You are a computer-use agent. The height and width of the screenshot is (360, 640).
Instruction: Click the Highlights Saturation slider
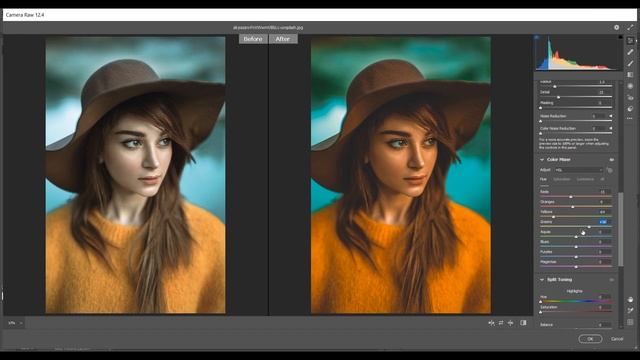(576, 311)
